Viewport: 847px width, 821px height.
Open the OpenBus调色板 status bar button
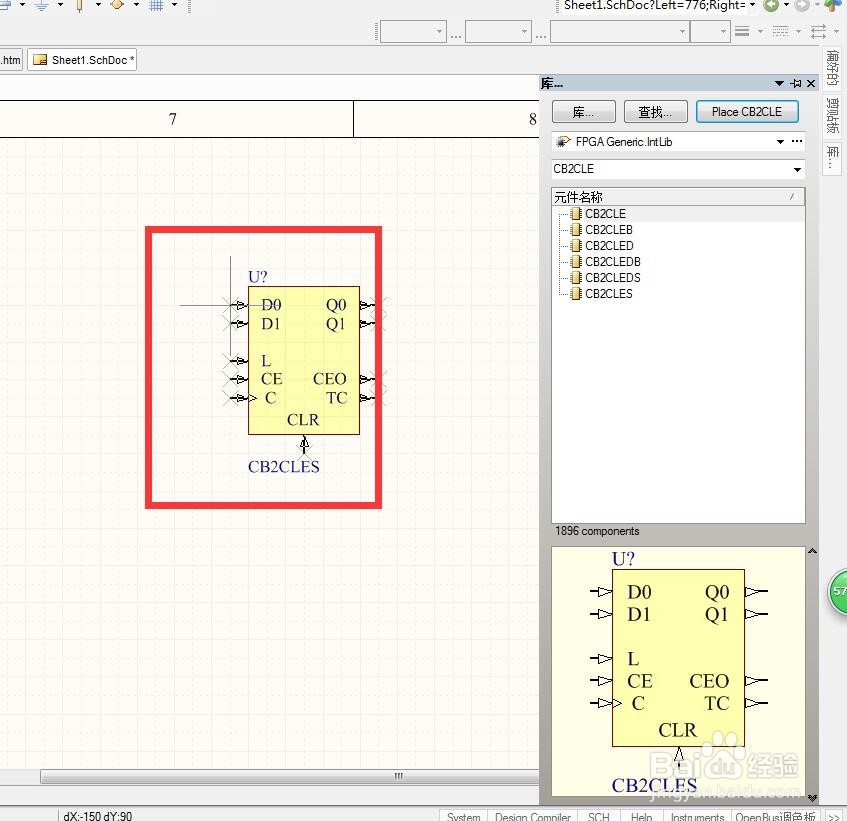click(775, 816)
